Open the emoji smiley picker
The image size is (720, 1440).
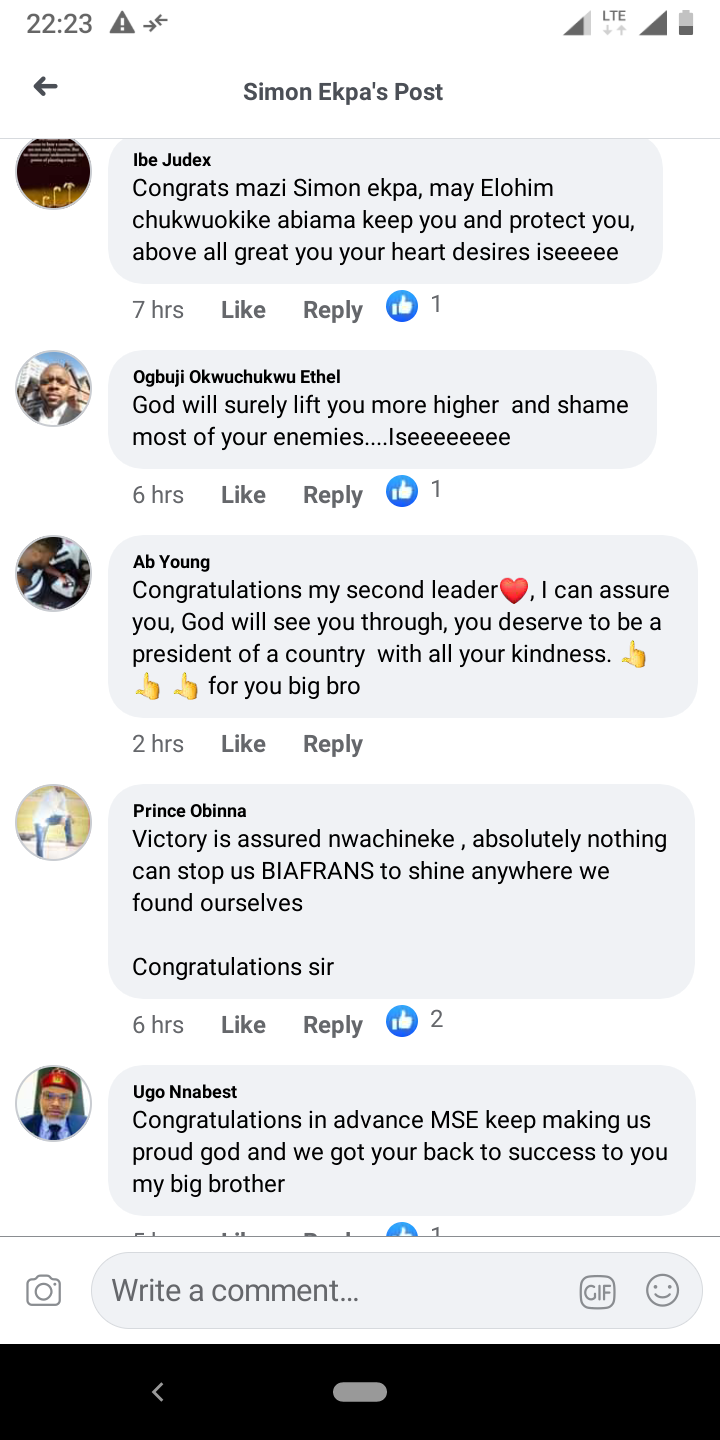(x=662, y=1291)
